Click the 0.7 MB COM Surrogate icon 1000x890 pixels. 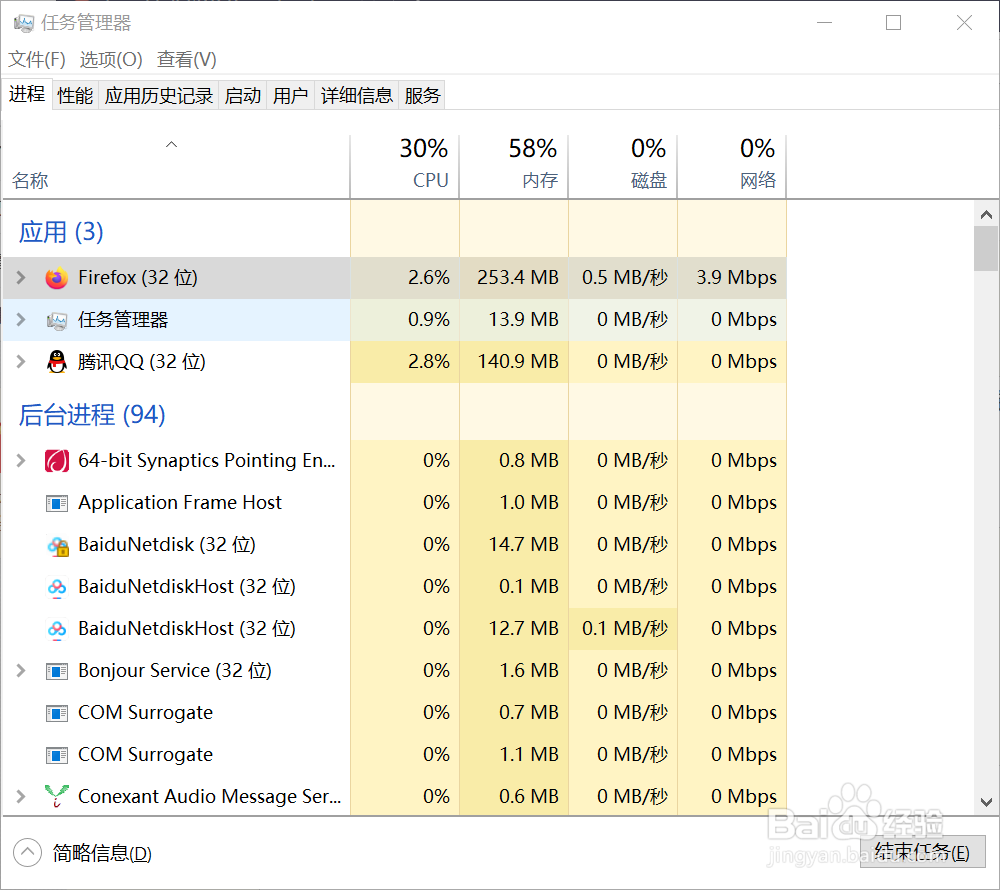pyautogui.click(x=57, y=713)
